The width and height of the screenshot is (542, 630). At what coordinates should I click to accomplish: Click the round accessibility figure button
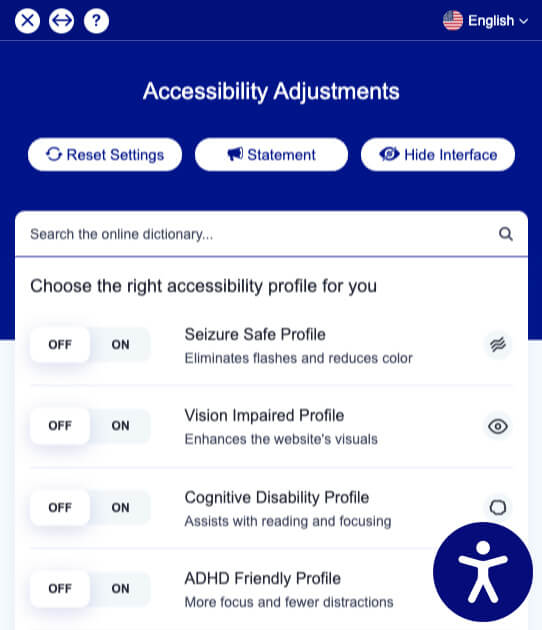(483, 572)
